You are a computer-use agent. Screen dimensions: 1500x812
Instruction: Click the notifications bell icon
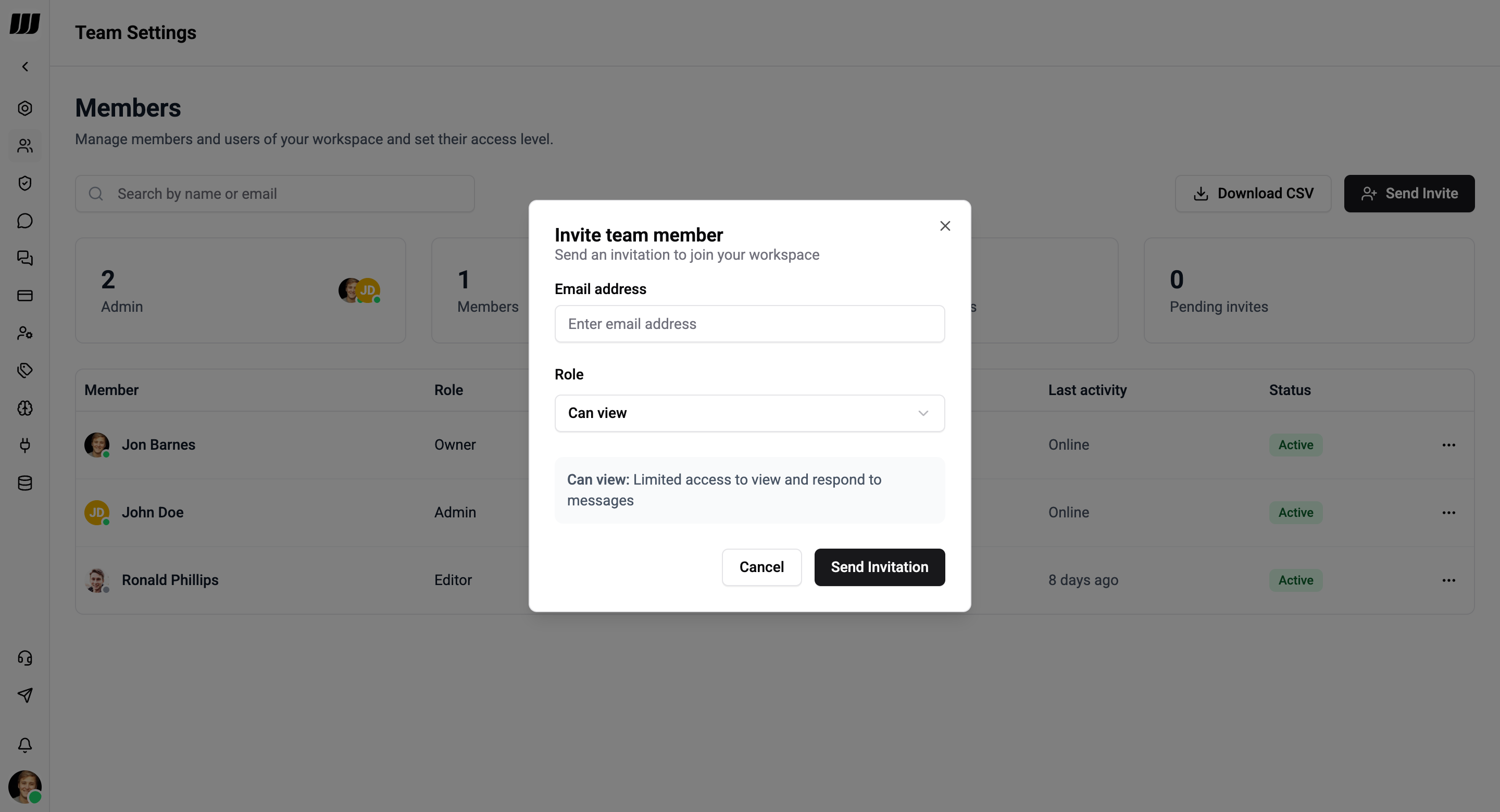coord(24,745)
